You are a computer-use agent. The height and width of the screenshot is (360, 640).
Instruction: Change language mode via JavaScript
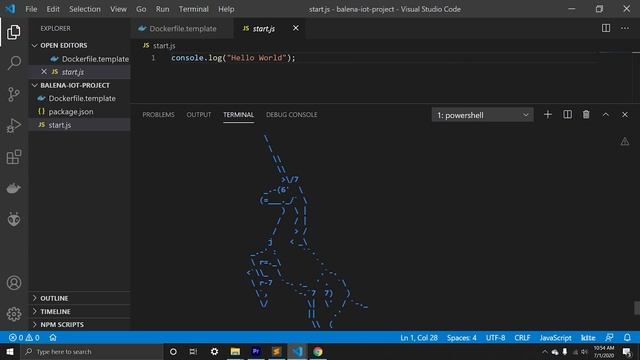555,338
